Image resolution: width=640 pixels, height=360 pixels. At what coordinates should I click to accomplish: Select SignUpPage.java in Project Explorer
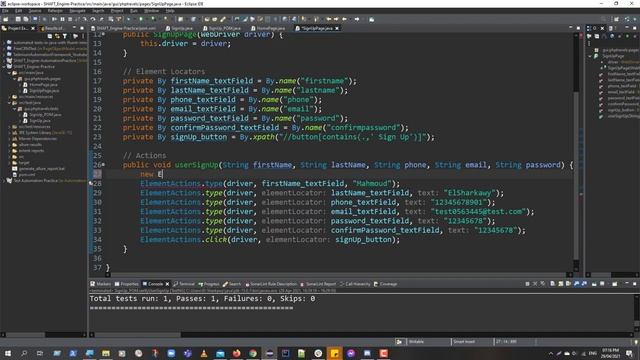41,91
